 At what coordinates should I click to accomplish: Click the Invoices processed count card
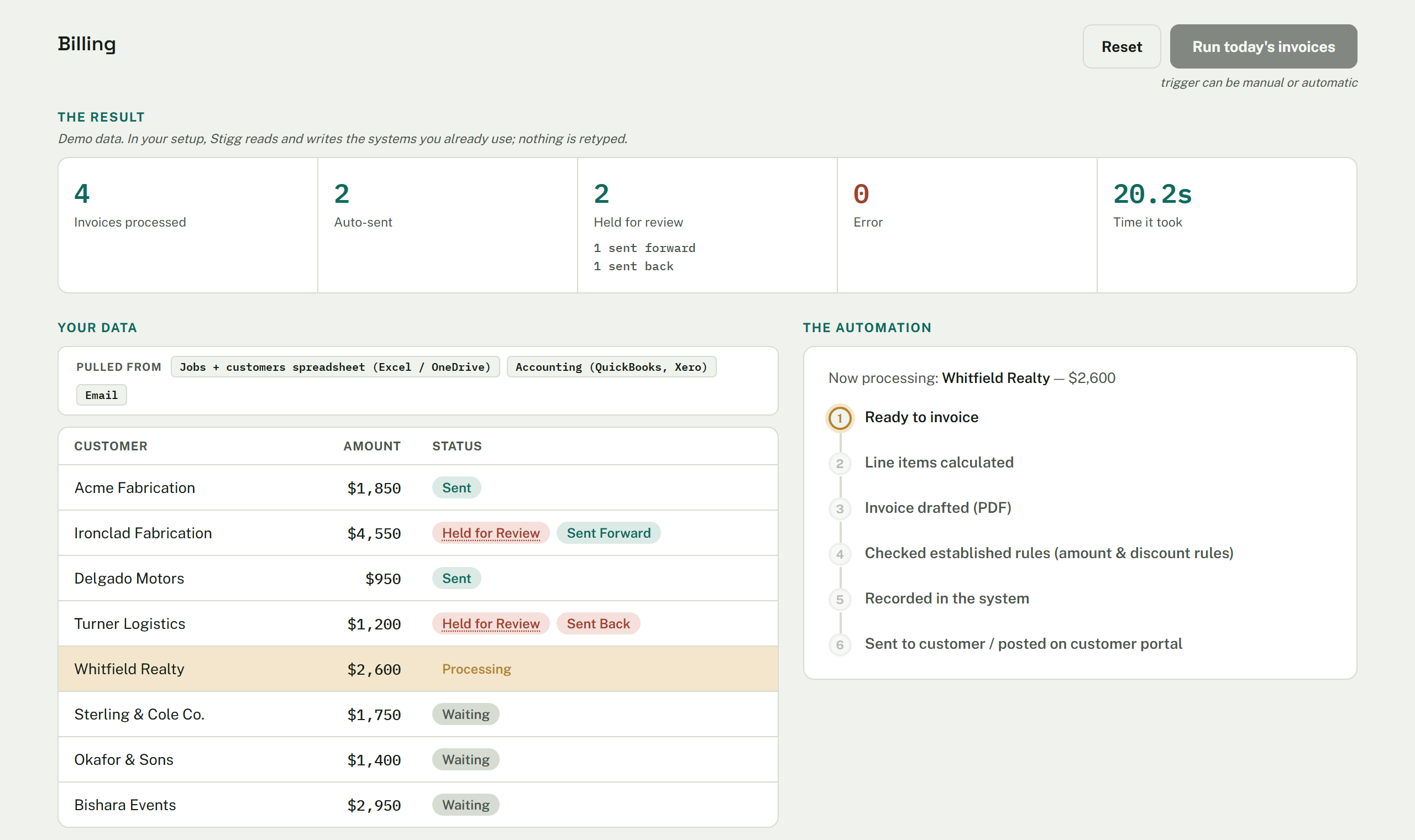click(188, 225)
